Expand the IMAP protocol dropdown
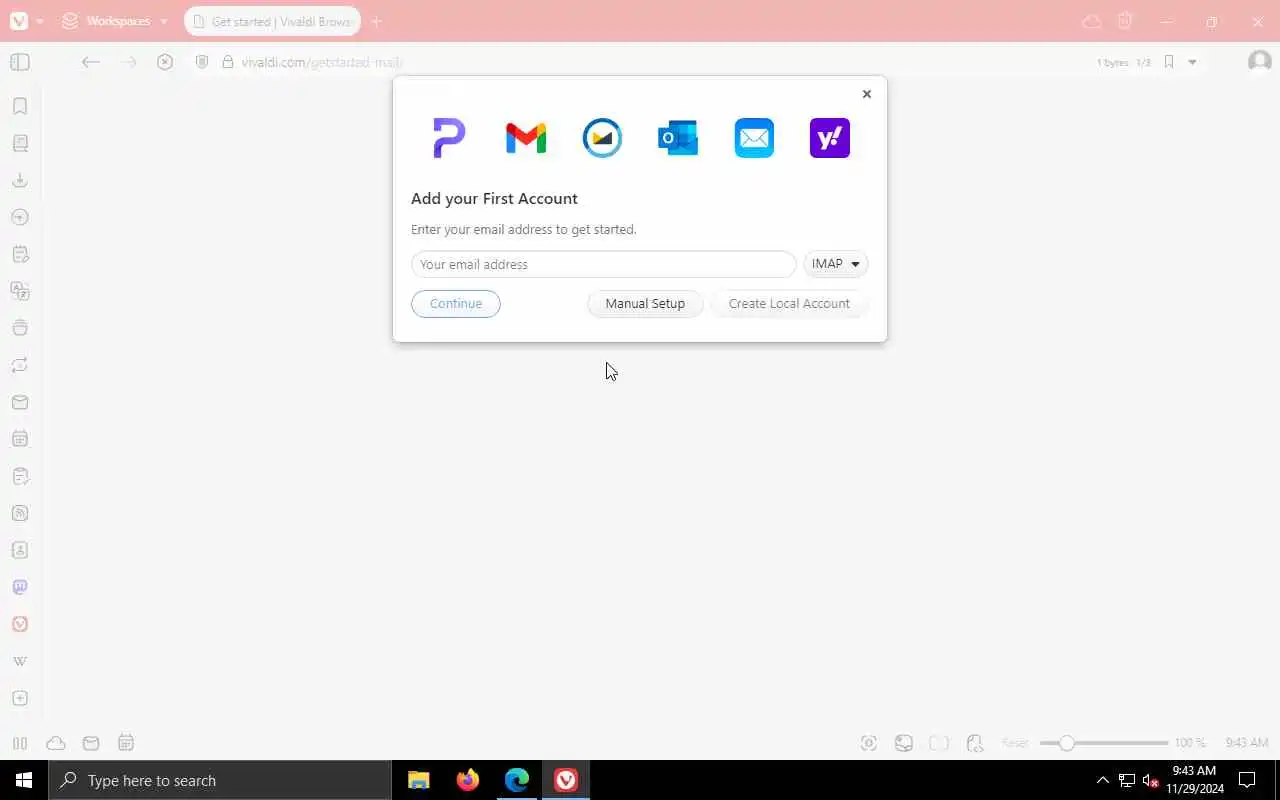 coord(836,264)
